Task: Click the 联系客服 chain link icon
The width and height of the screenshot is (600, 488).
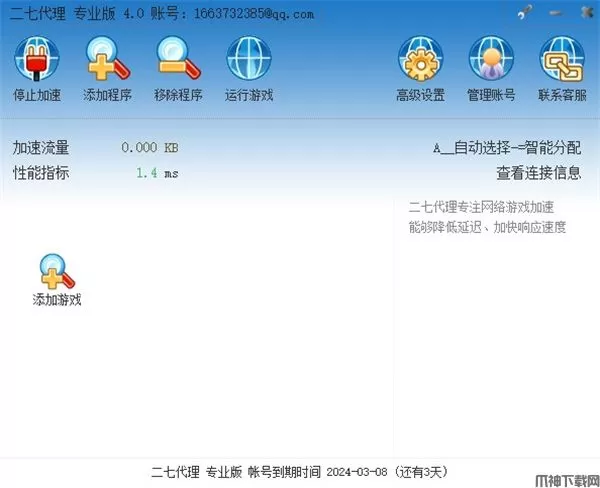Action: click(562, 59)
